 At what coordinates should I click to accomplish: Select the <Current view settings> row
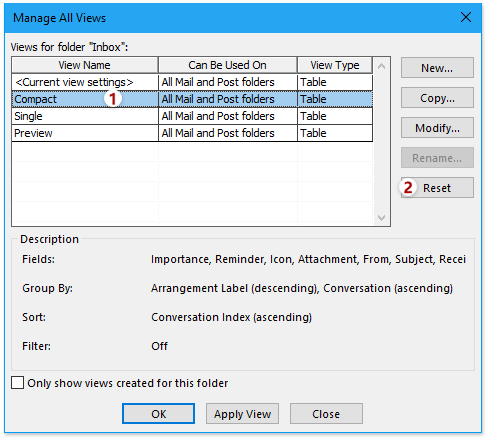click(x=192, y=82)
